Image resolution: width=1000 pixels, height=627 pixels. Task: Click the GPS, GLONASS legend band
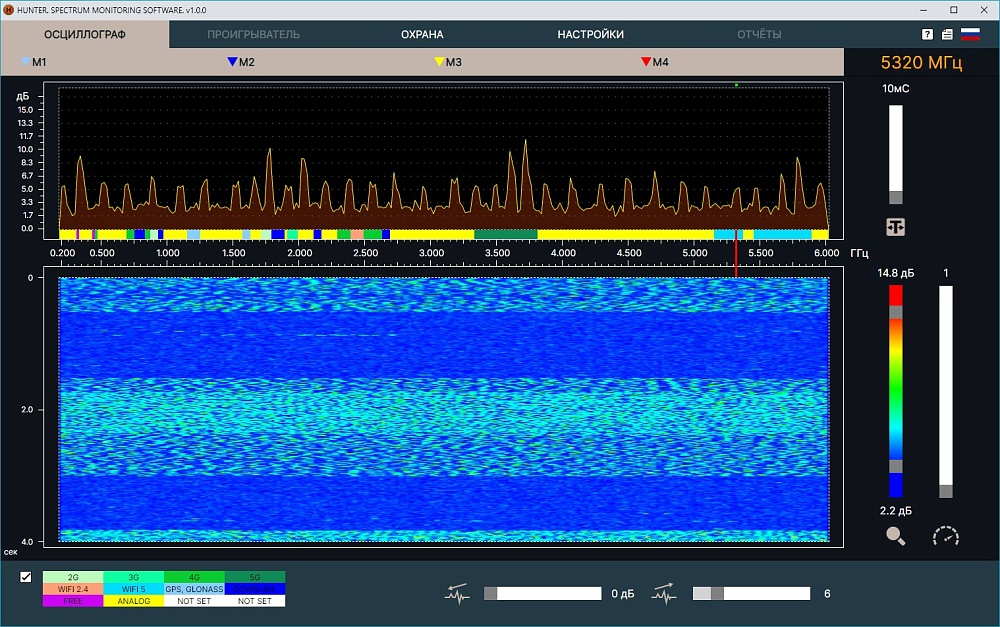tap(194, 589)
